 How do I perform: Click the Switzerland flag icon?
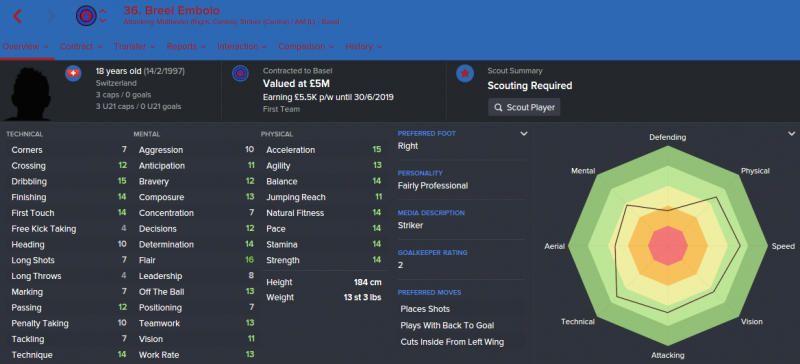point(73,74)
